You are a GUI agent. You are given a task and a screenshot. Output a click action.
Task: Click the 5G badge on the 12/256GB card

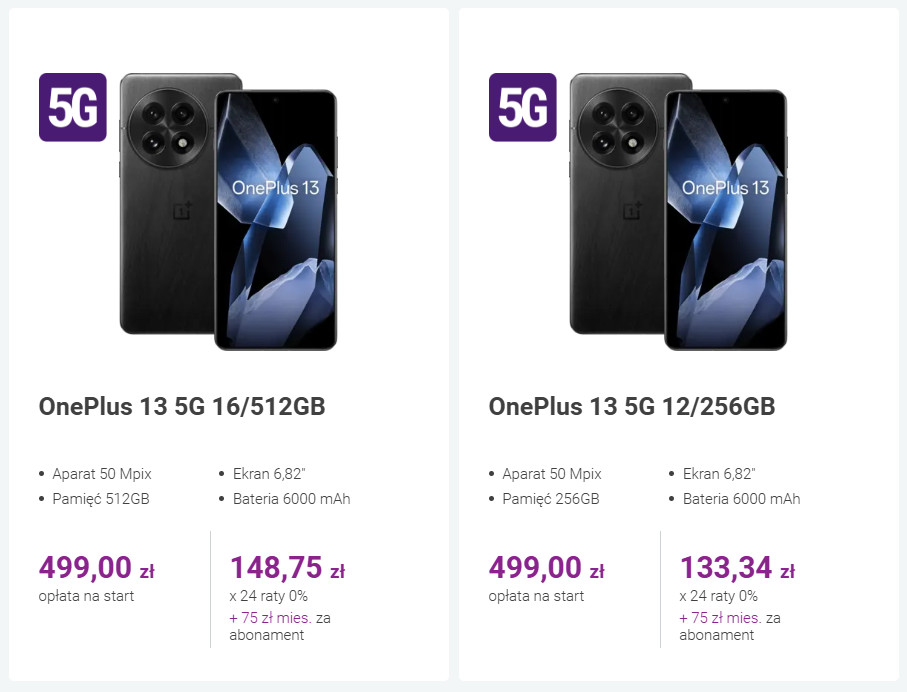[522, 107]
